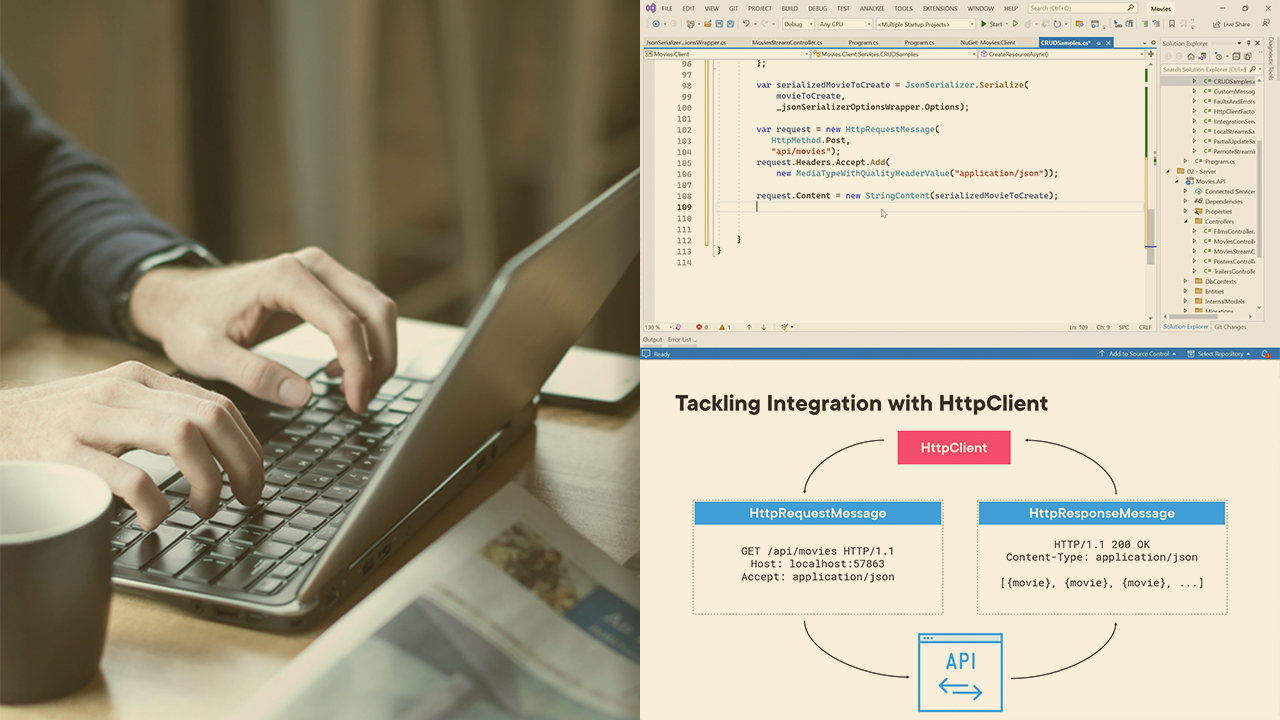Viewport: 1280px width, 720px height.
Task: Open the Output tab
Action: [x=652, y=340]
